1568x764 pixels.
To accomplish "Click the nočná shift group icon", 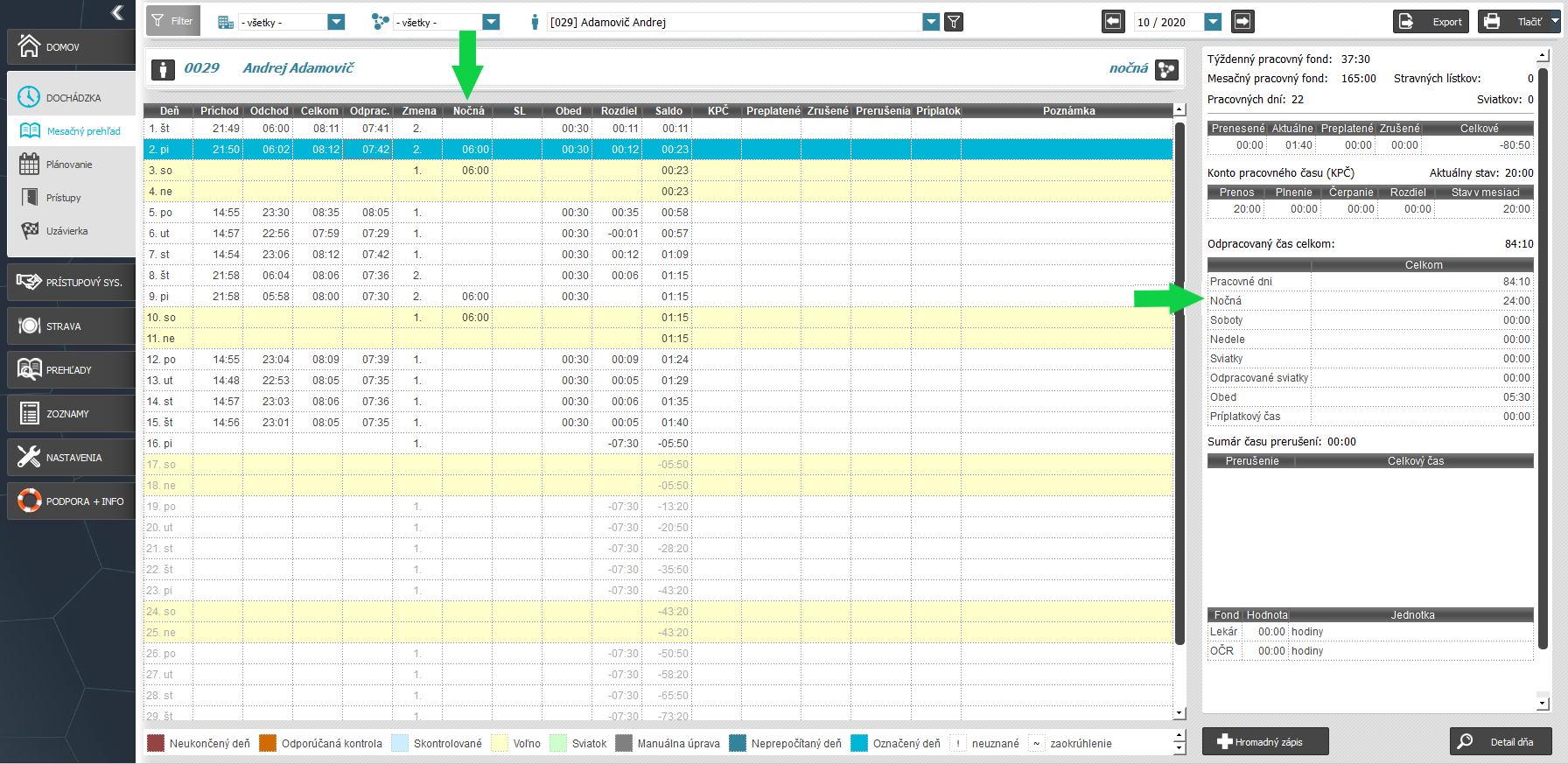I will (x=1166, y=69).
